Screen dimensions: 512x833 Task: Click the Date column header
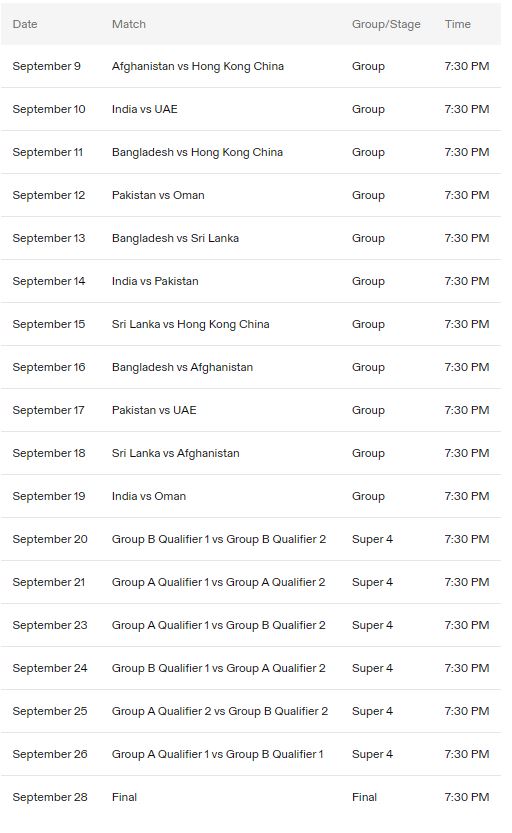pyautogui.click(x=25, y=24)
